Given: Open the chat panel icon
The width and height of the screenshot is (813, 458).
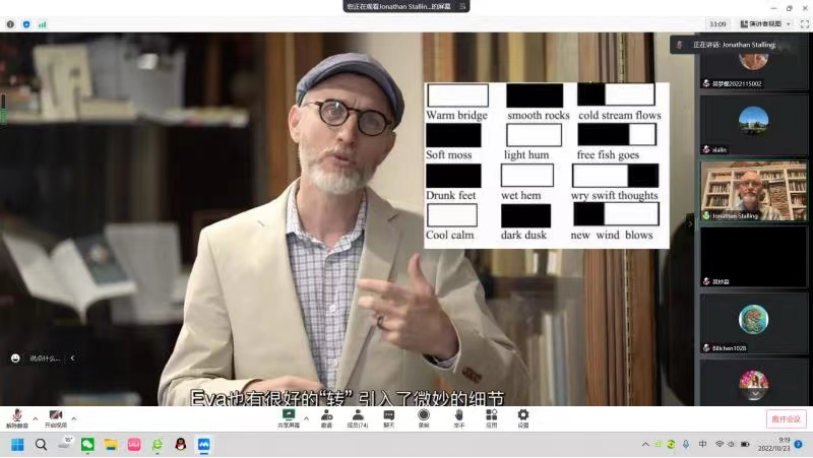Looking at the screenshot, I should pos(389,415).
